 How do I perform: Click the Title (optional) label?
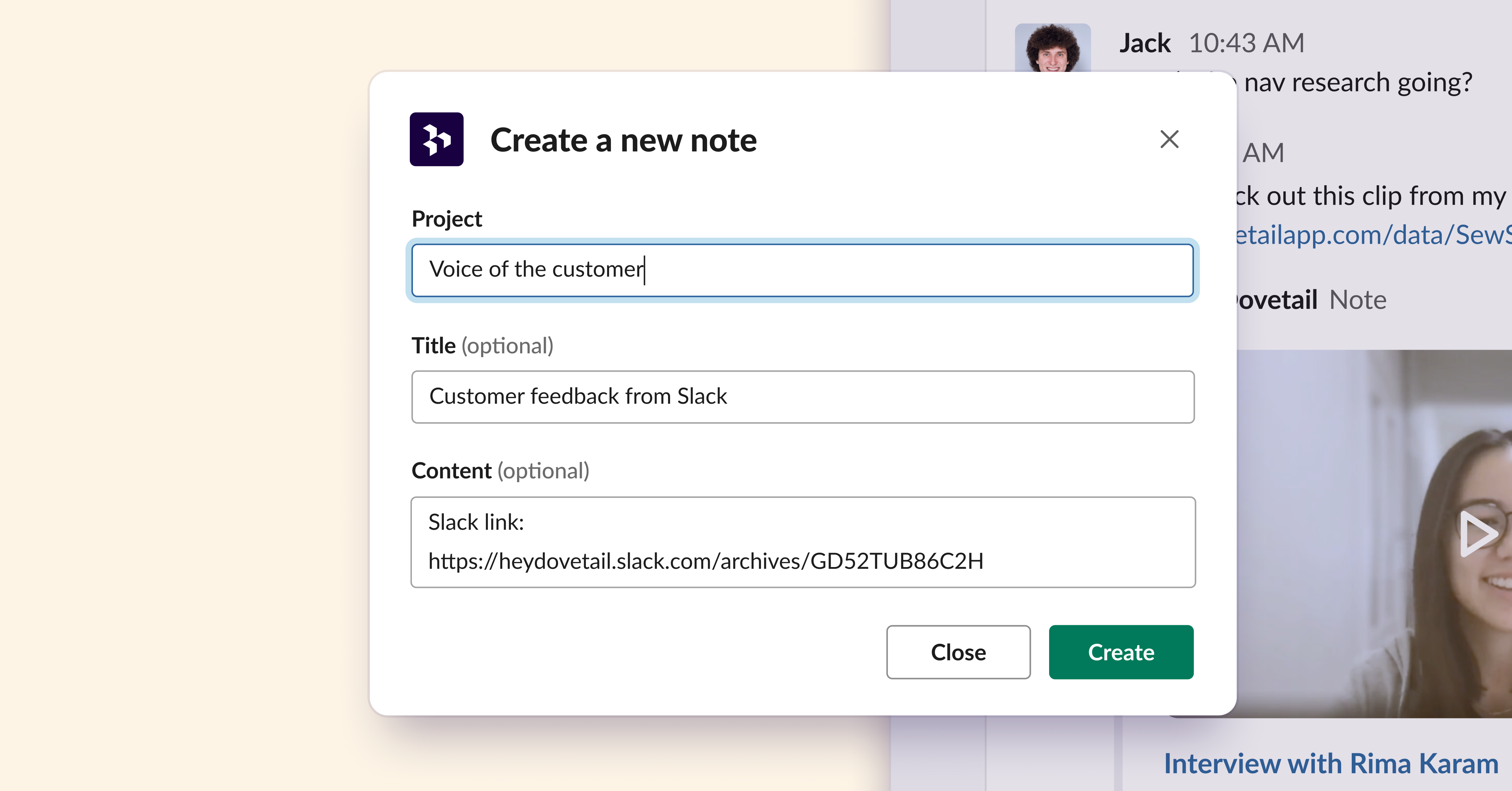tap(483, 346)
